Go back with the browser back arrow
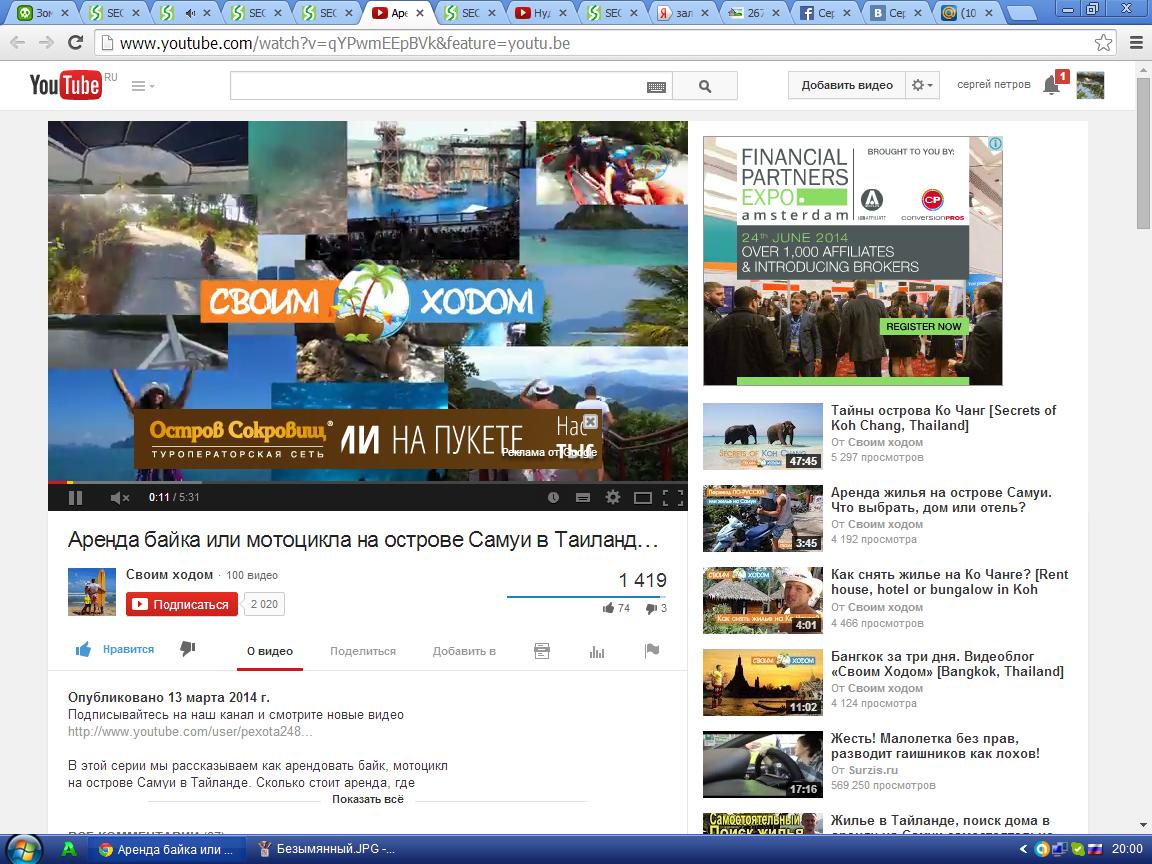The height and width of the screenshot is (864, 1152). click(18, 43)
